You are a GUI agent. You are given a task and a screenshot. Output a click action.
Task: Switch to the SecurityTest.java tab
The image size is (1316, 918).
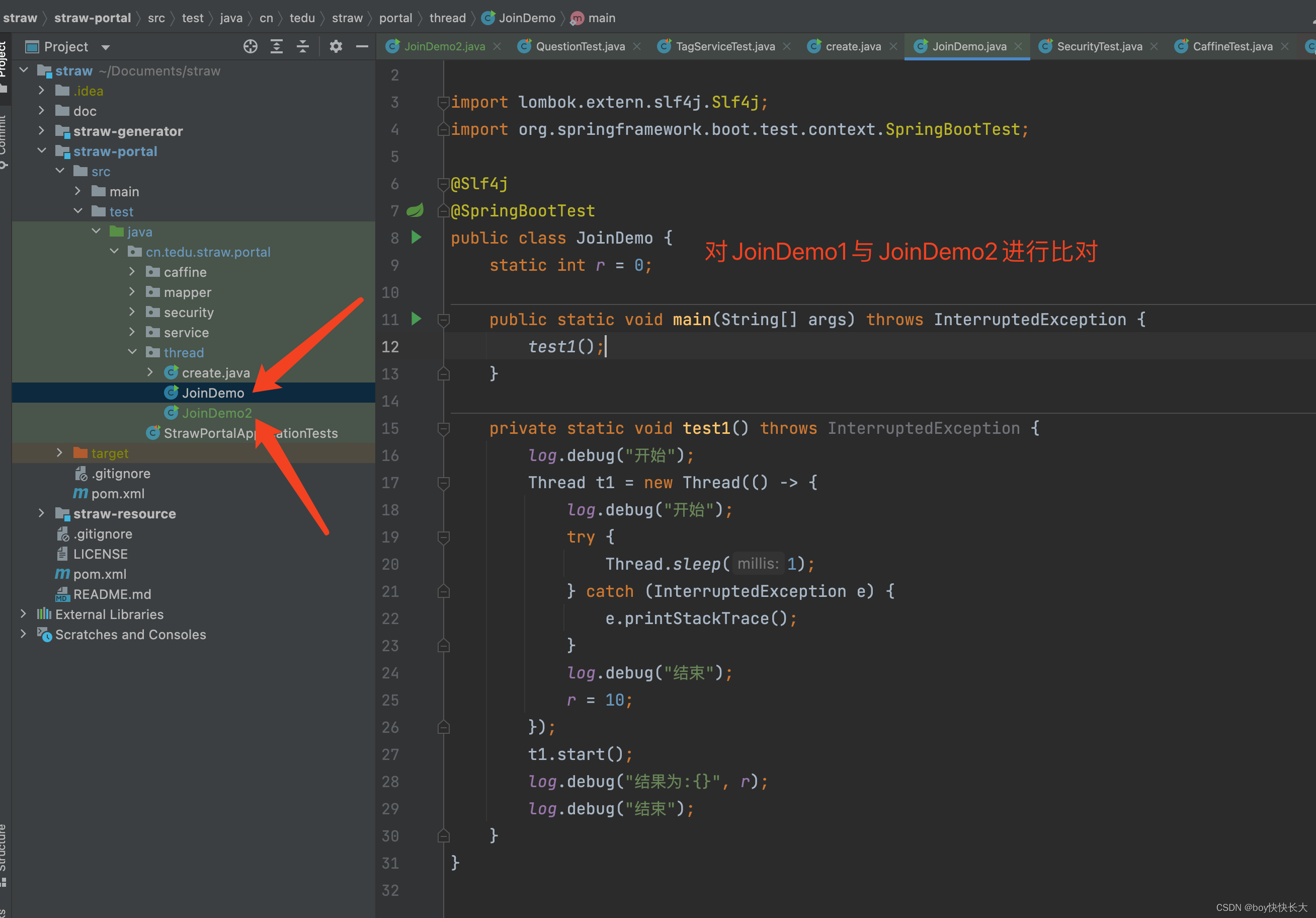tap(1099, 46)
